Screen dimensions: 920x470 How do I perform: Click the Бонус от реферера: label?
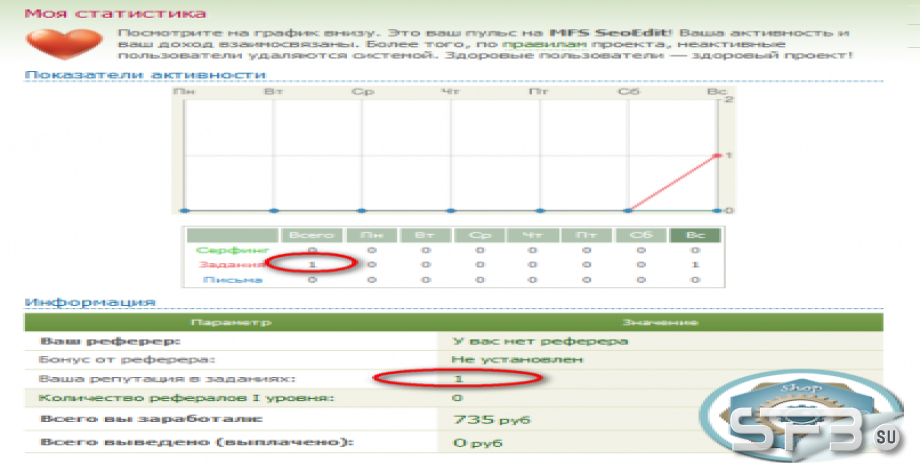point(127,359)
